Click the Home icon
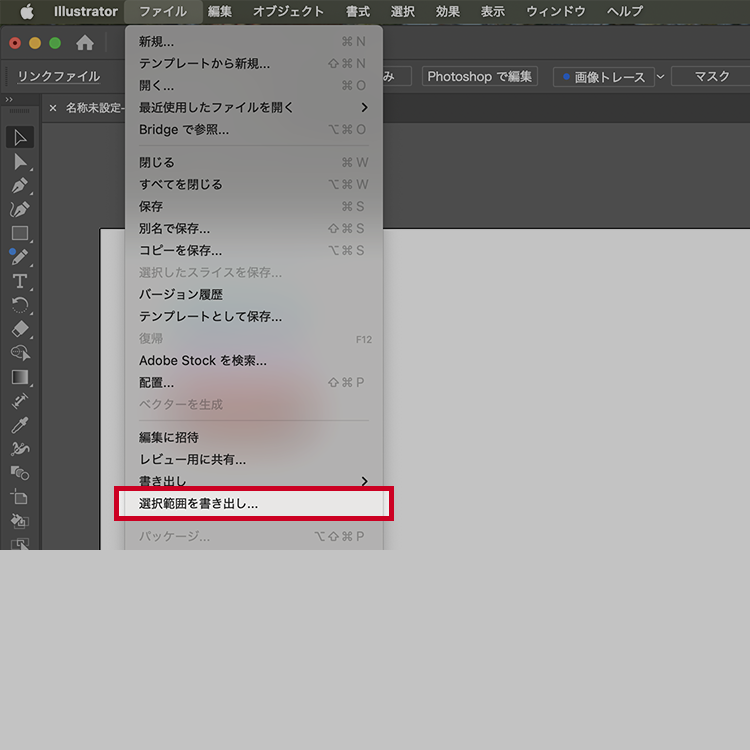This screenshot has height=750, width=750. pyautogui.click(x=85, y=43)
